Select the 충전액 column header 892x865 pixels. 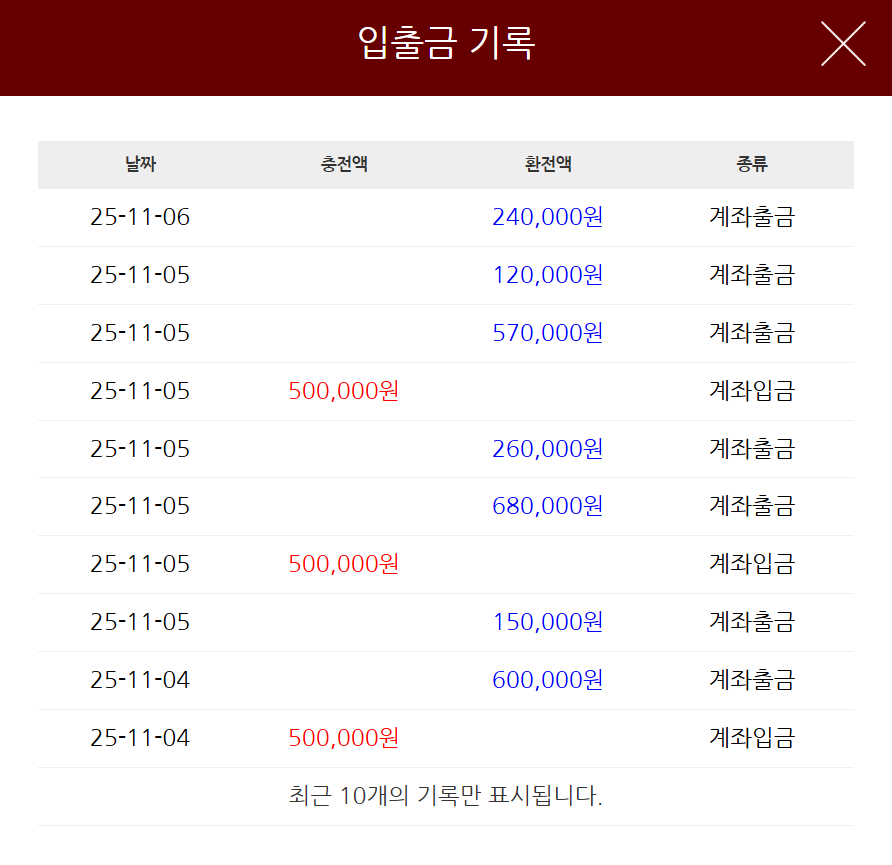(344, 164)
